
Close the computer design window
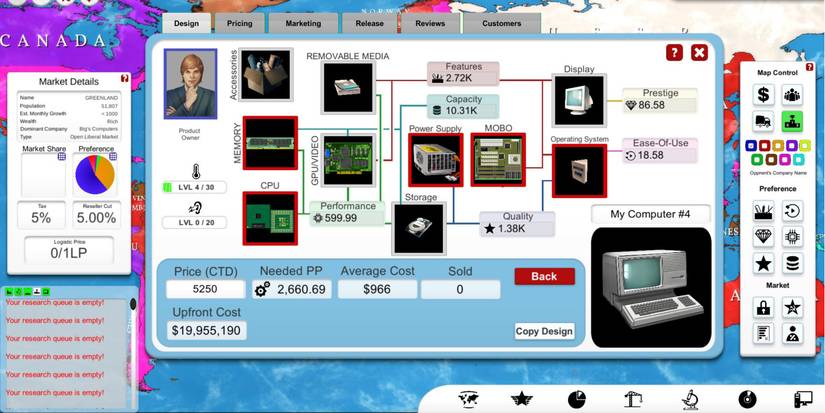point(699,53)
